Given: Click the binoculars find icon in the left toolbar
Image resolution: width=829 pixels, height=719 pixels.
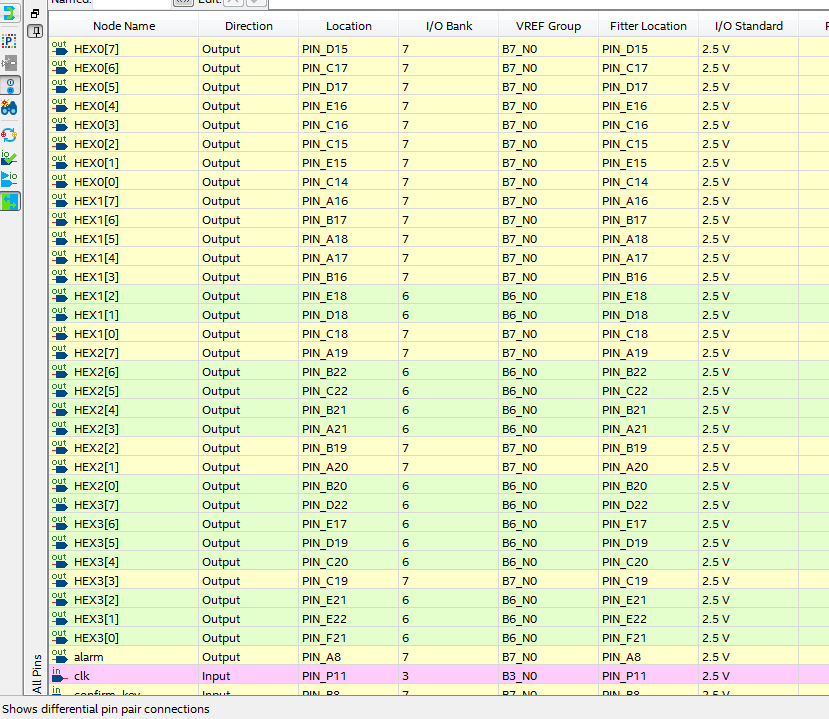Looking at the screenshot, I should (x=10, y=107).
